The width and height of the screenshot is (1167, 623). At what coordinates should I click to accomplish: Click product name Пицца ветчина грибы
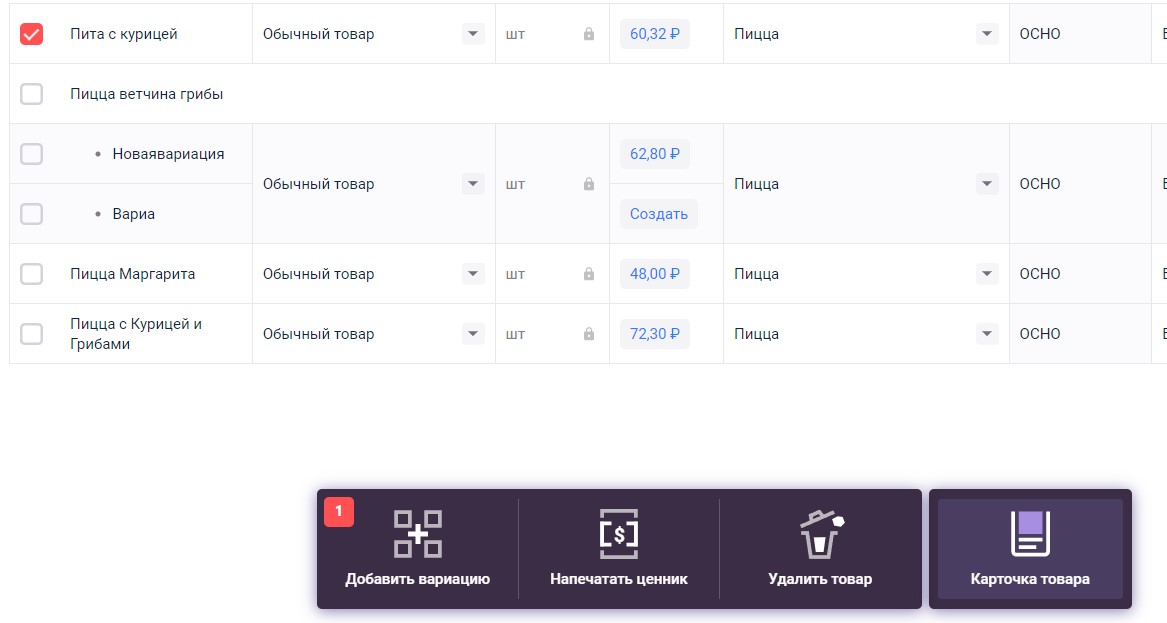pos(147,94)
